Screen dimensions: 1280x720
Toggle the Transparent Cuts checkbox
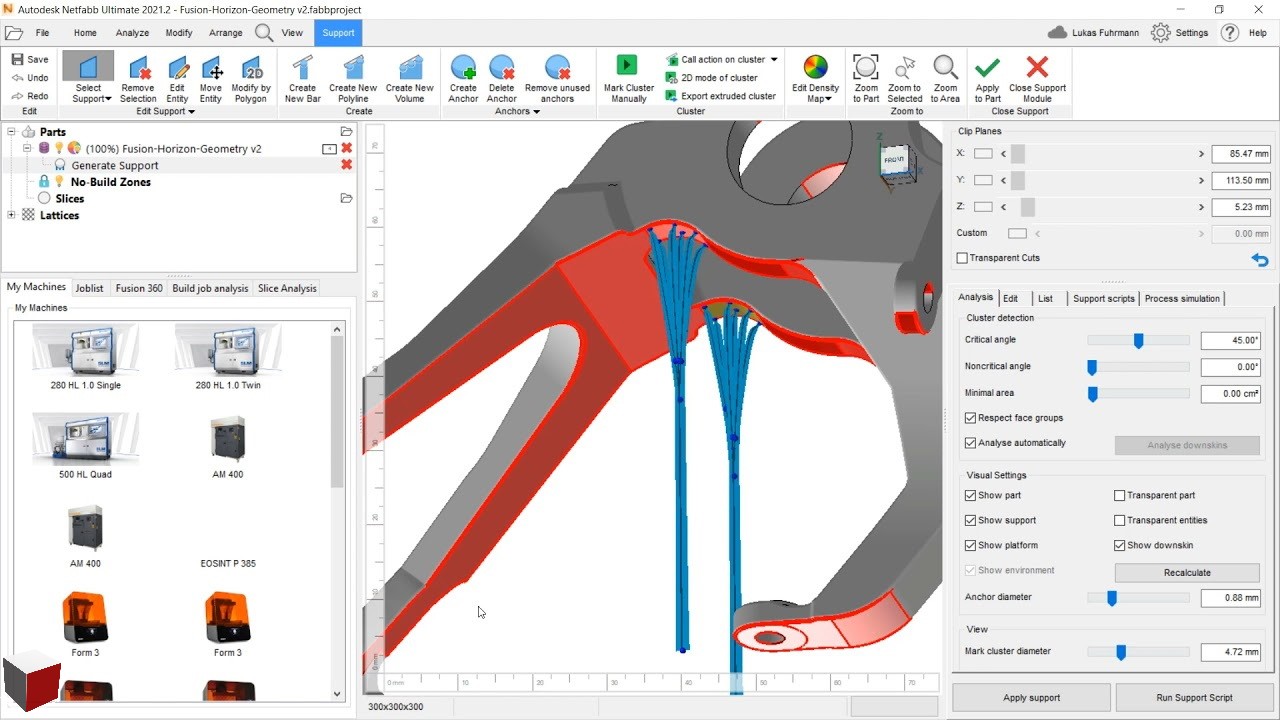click(x=962, y=258)
